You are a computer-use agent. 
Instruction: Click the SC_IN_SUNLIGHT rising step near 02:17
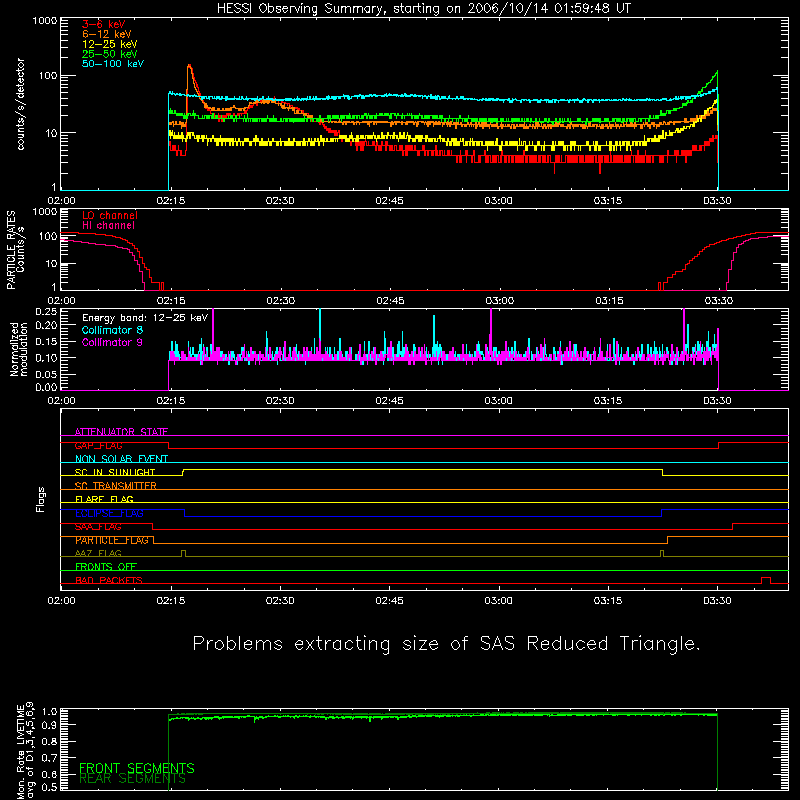[183, 472]
